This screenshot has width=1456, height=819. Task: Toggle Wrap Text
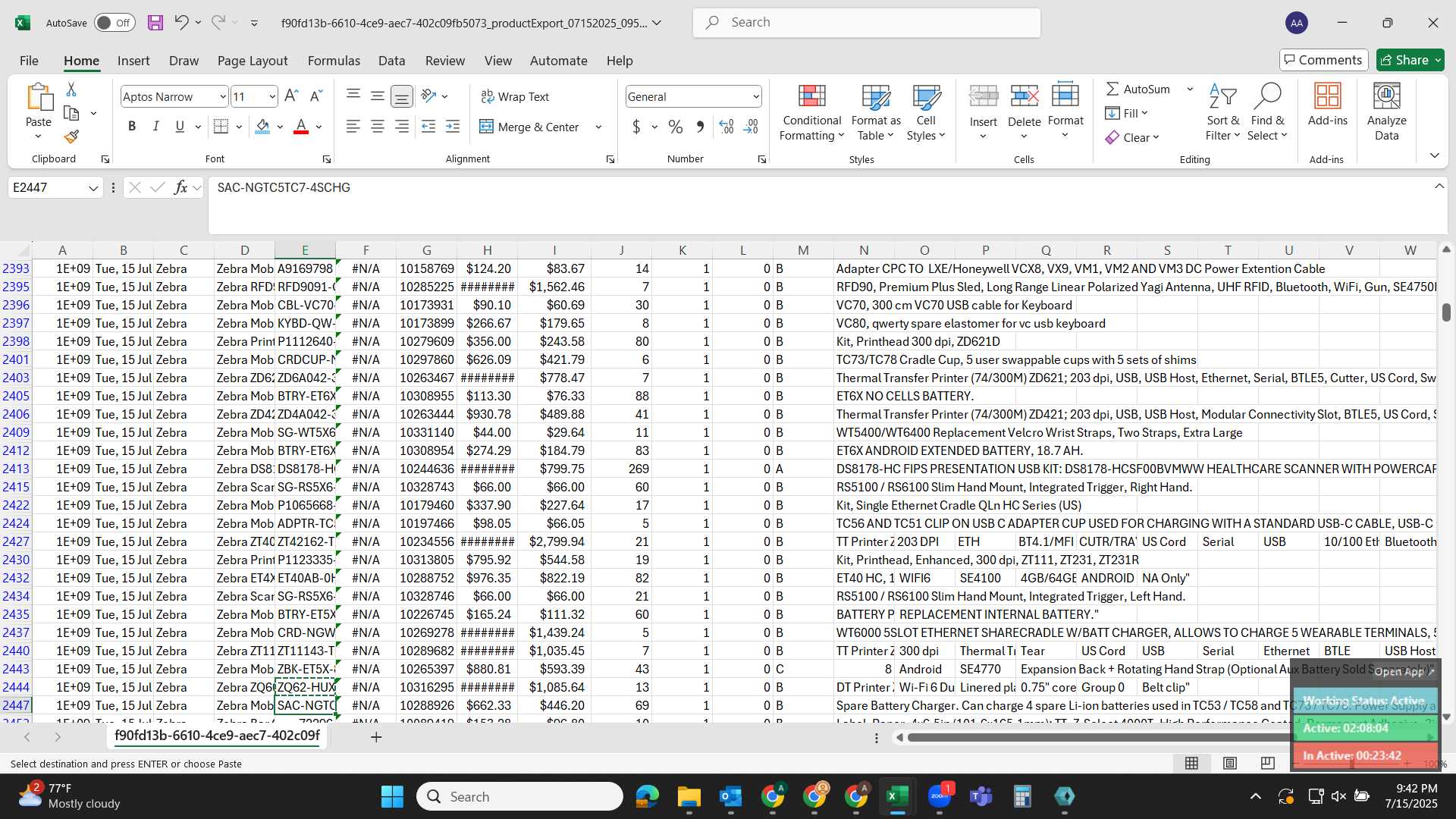coord(515,96)
